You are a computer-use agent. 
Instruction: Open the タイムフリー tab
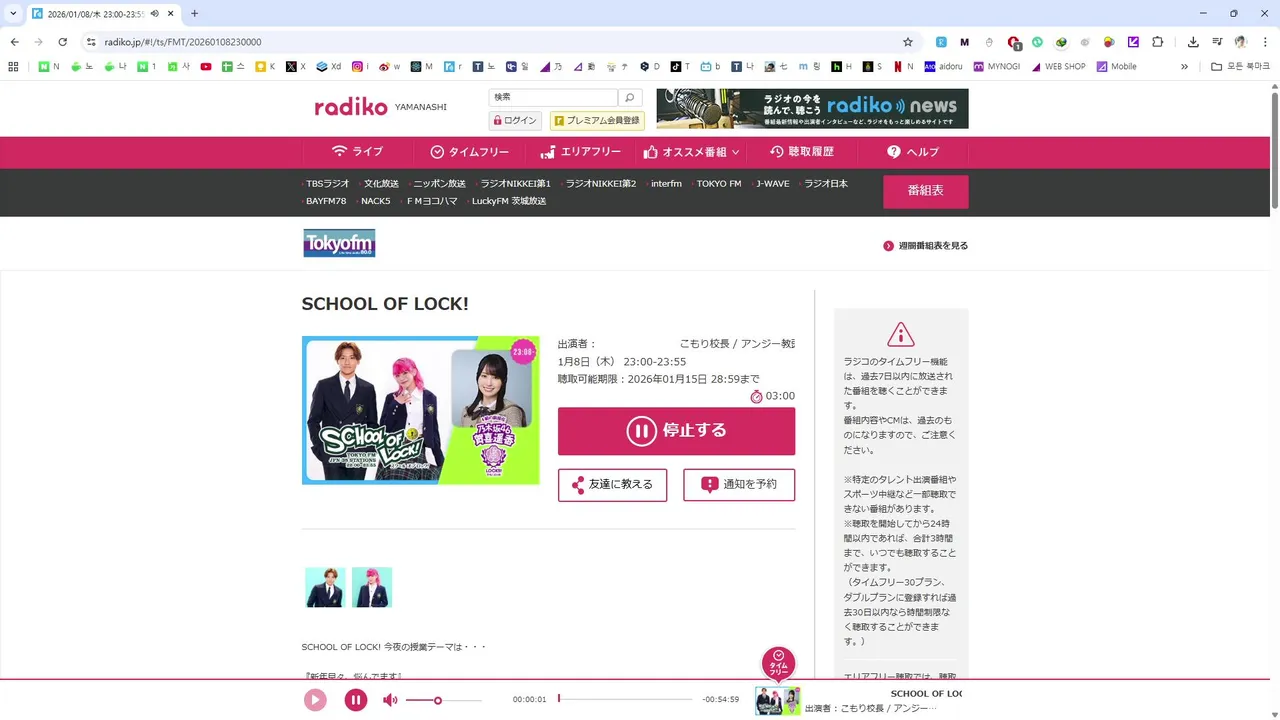[469, 152]
